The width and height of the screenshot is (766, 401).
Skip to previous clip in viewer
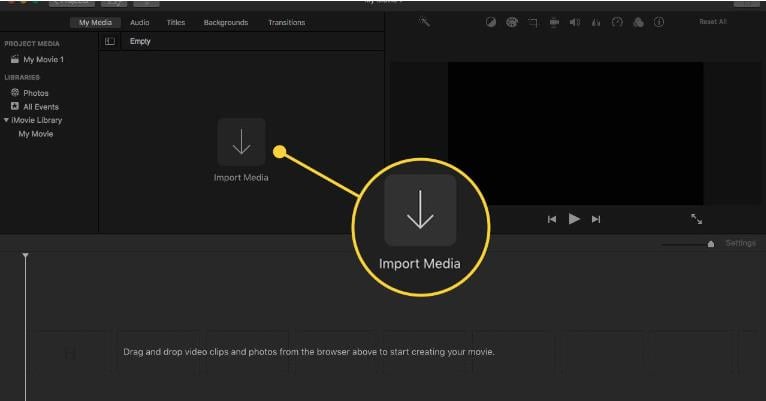click(552, 219)
